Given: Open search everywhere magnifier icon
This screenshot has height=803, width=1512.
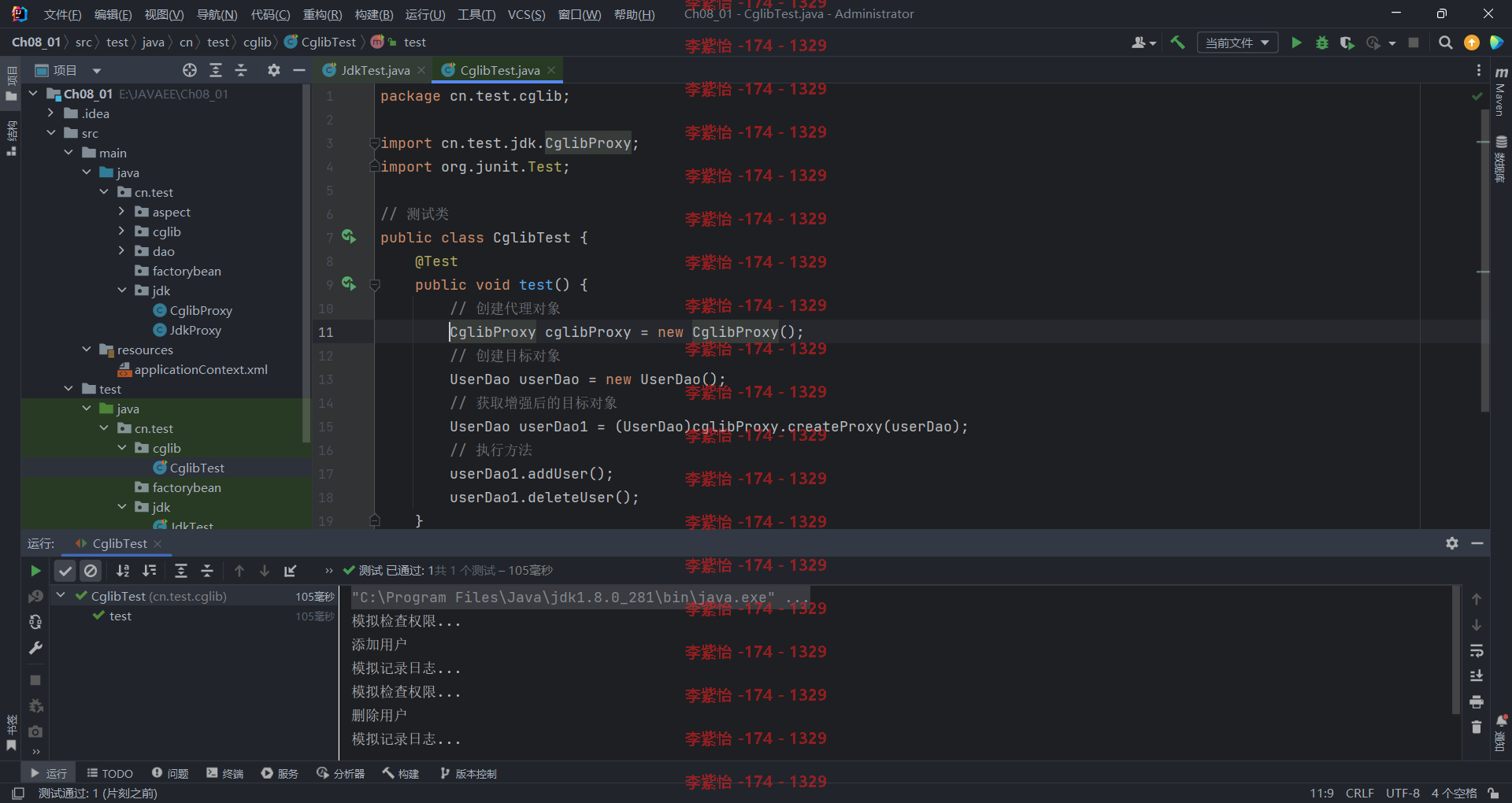Looking at the screenshot, I should [x=1445, y=43].
